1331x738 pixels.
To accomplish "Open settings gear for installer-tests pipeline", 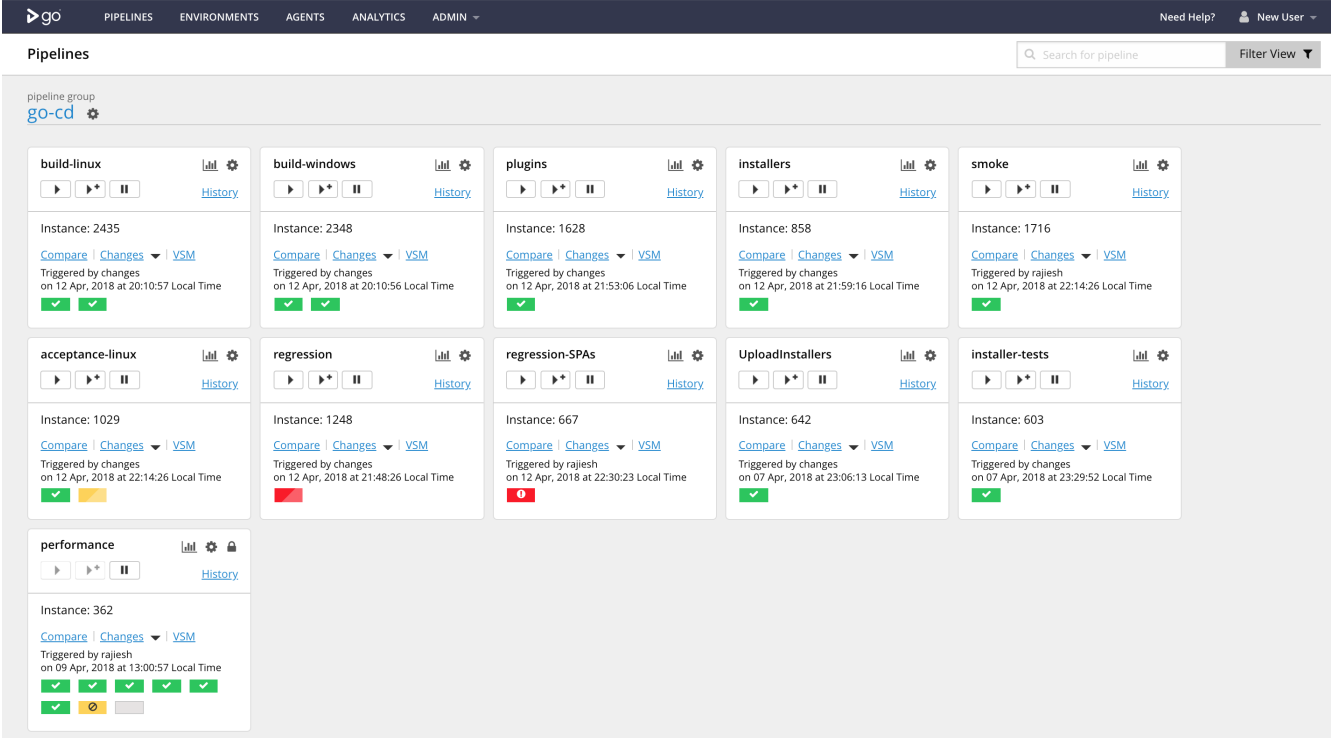I will coord(1163,355).
